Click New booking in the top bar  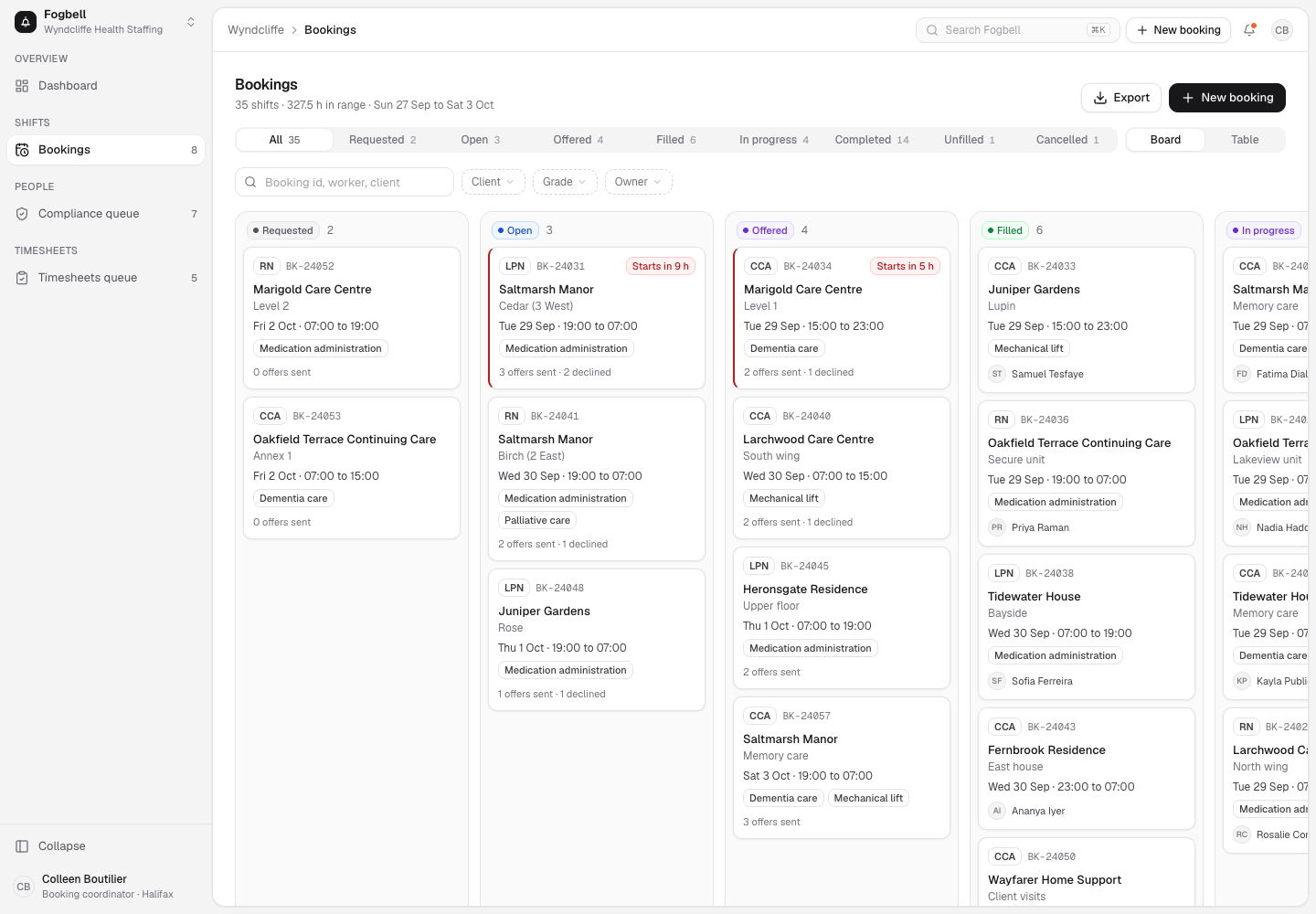[x=1179, y=30]
